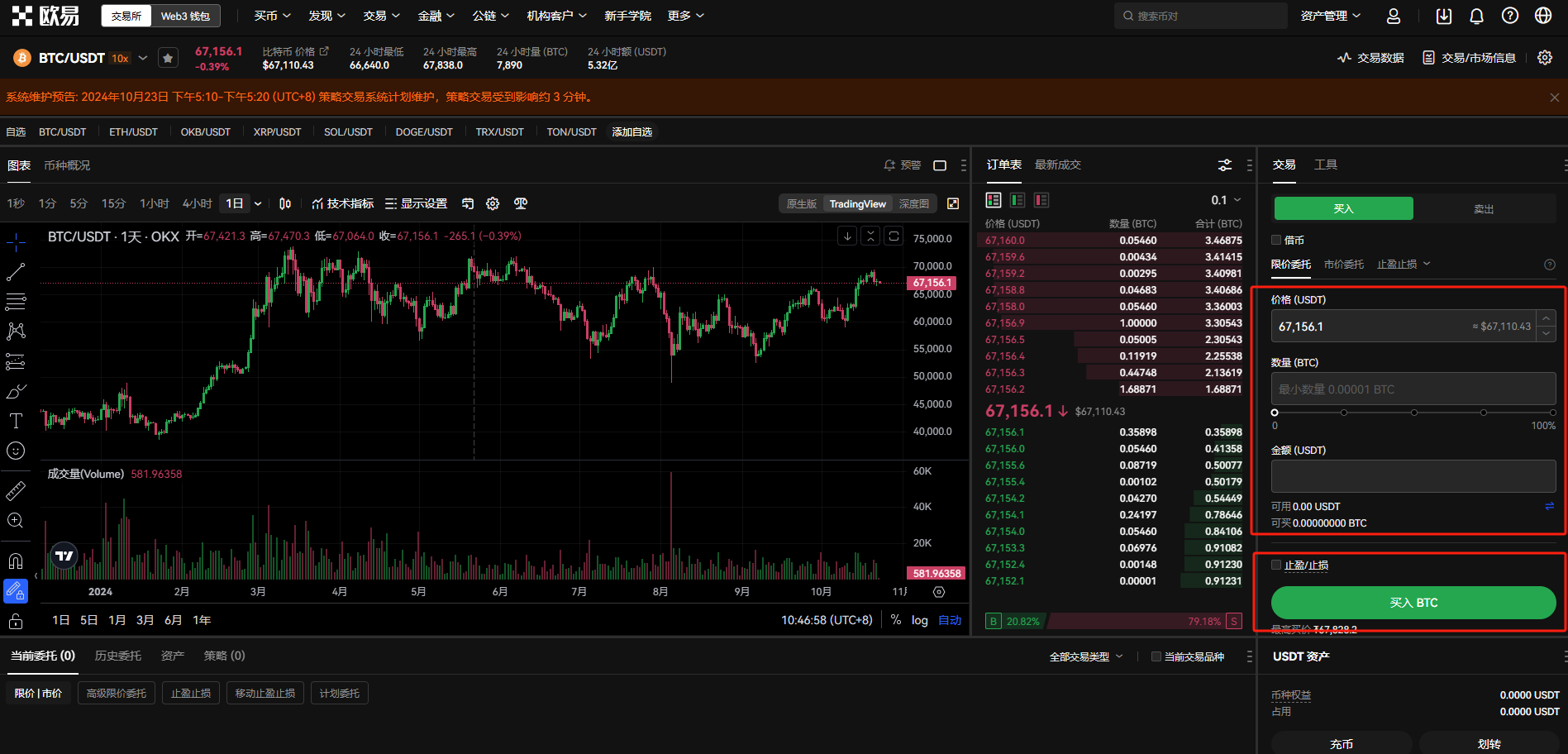Show both bids and asks view
The width and height of the screenshot is (1568, 754).
[x=994, y=200]
